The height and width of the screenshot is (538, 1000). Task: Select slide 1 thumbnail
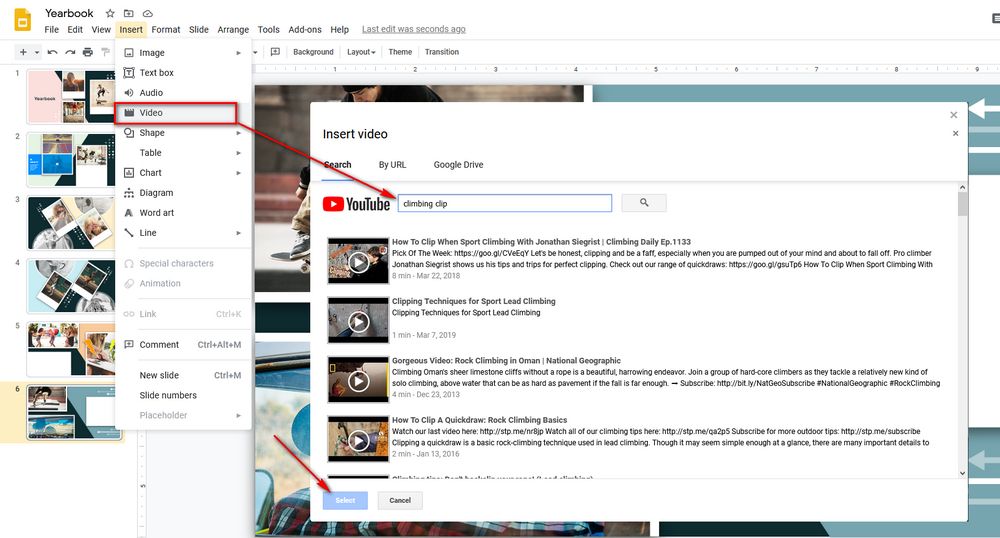pyautogui.click(x=71, y=97)
